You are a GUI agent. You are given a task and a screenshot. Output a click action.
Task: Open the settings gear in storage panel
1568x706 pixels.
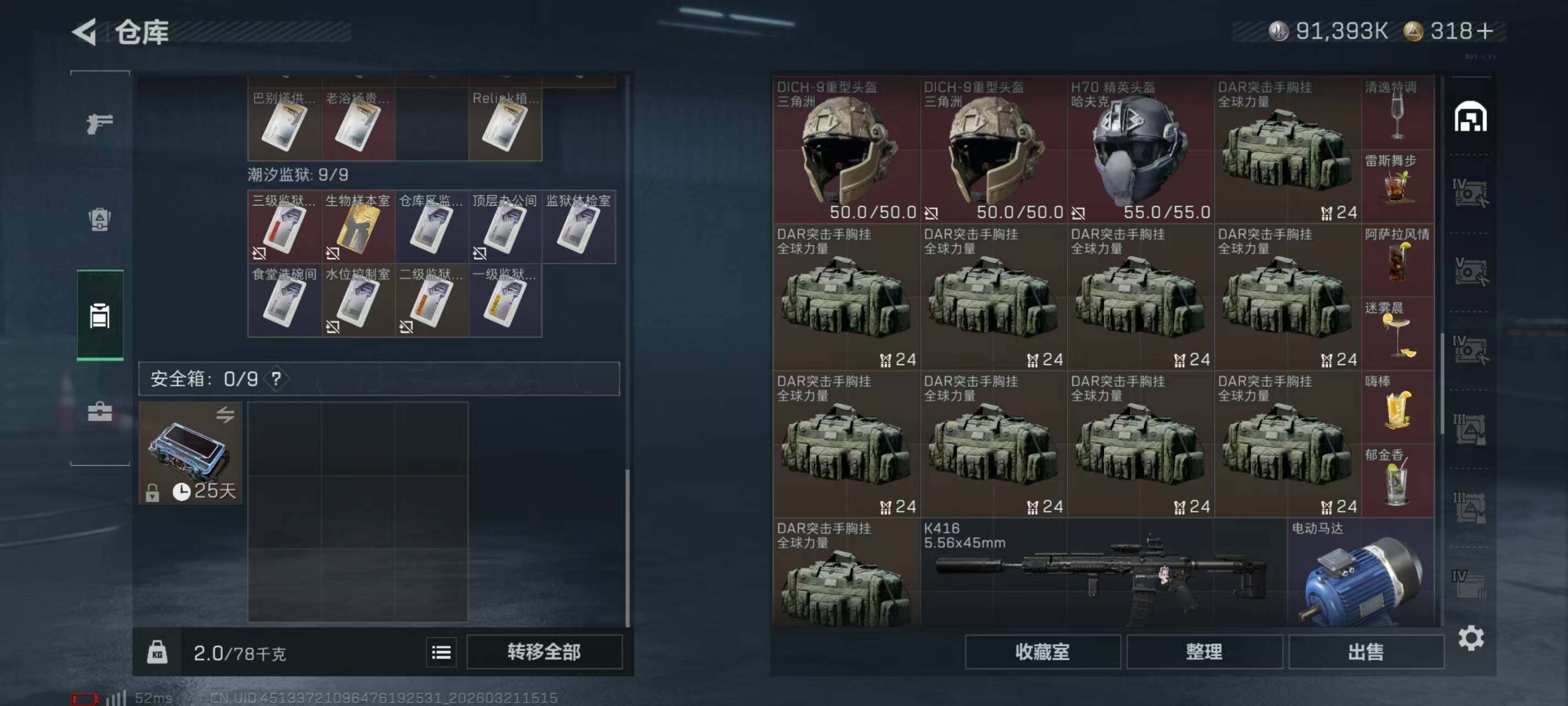(1470, 638)
